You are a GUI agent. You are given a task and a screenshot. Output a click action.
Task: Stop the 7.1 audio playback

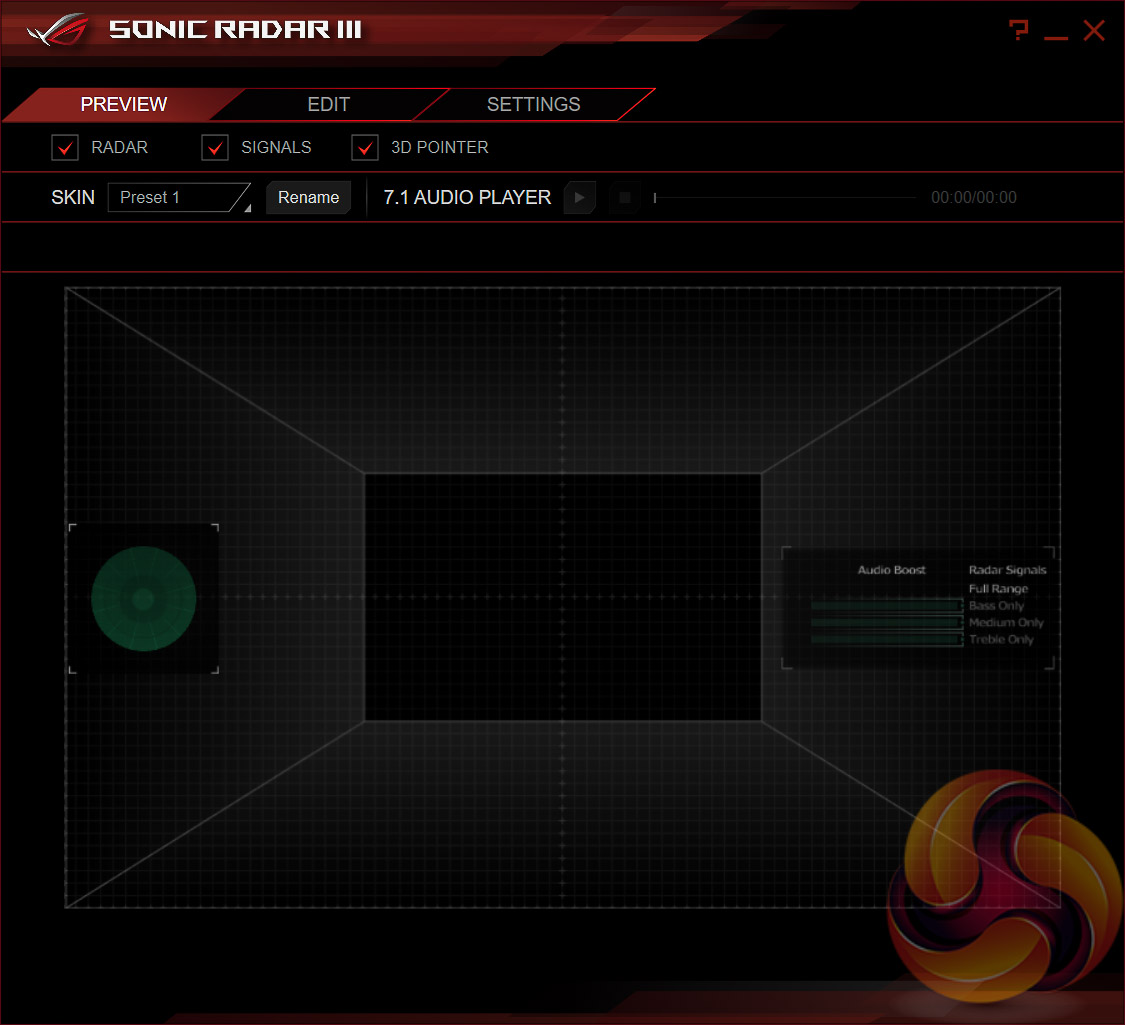click(x=625, y=197)
